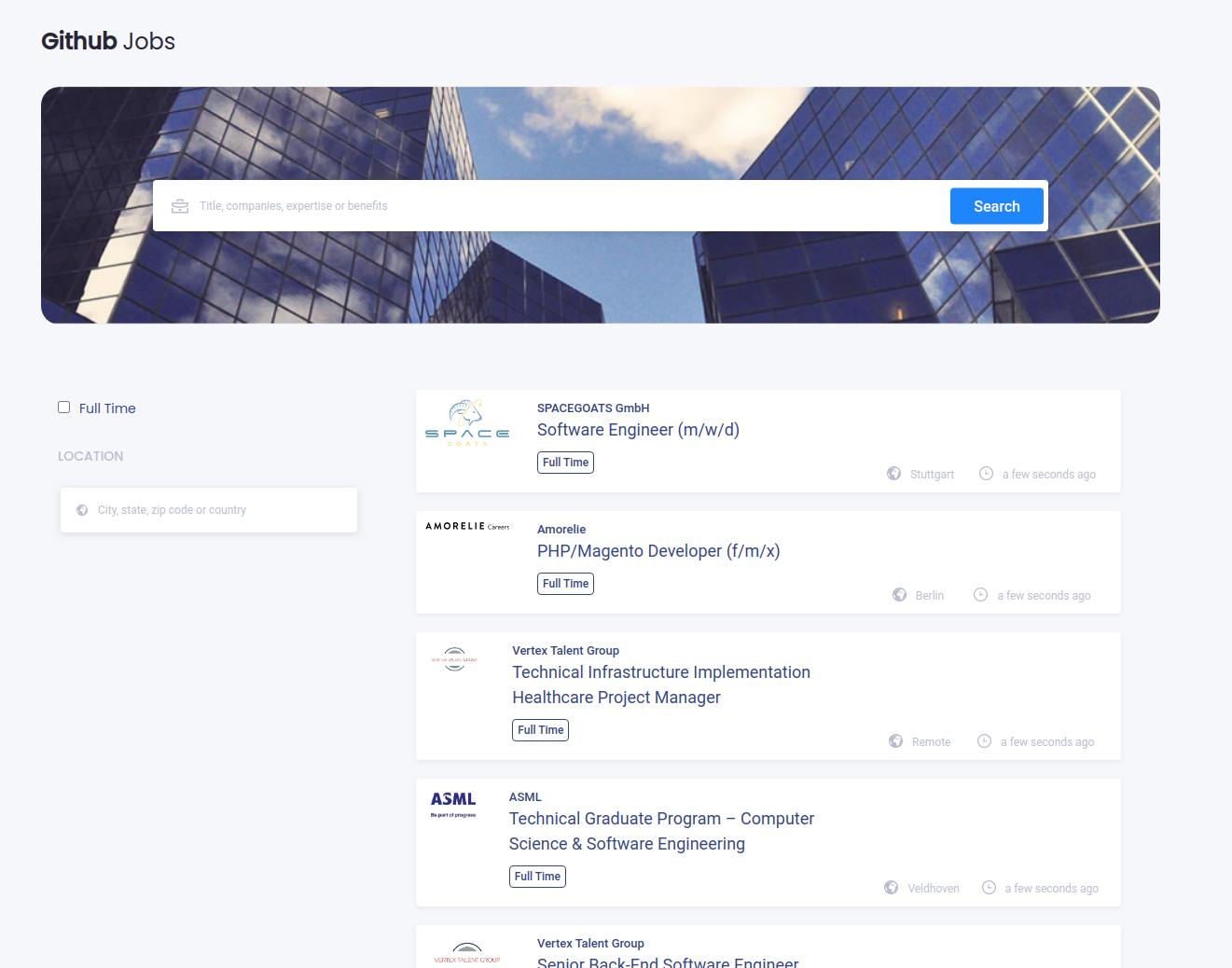Image resolution: width=1232 pixels, height=968 pixels.
Task: Click Full Time tag on SPACEGOATS job
Action: (565, 463)
